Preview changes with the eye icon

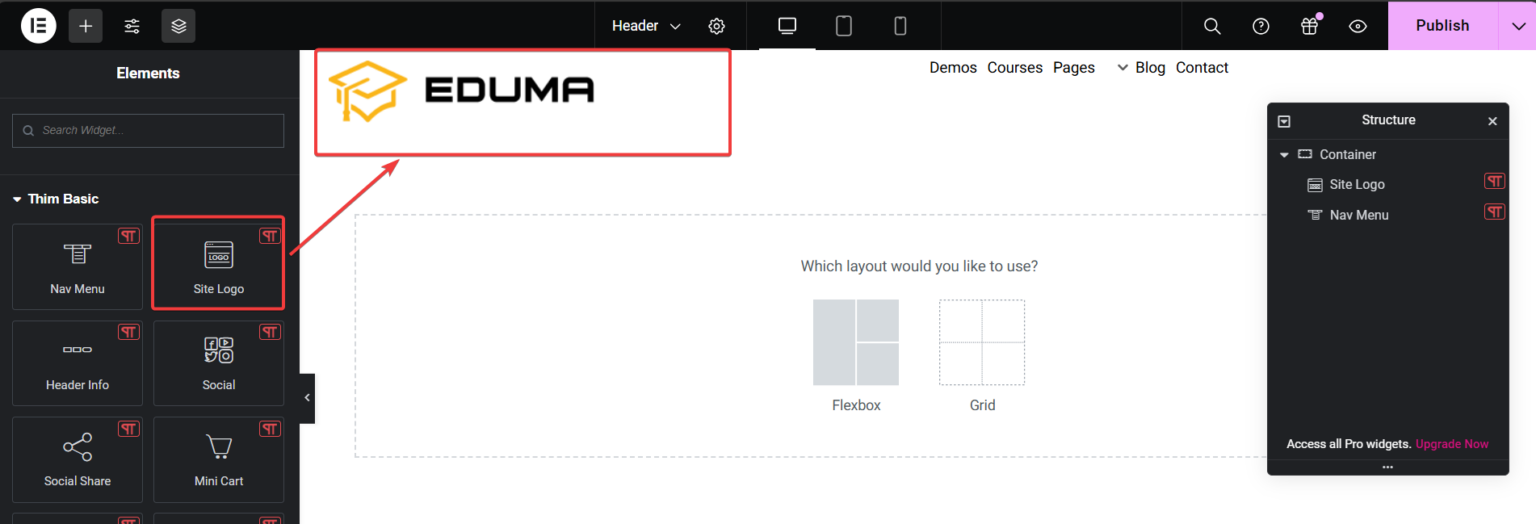[1358, 26]
